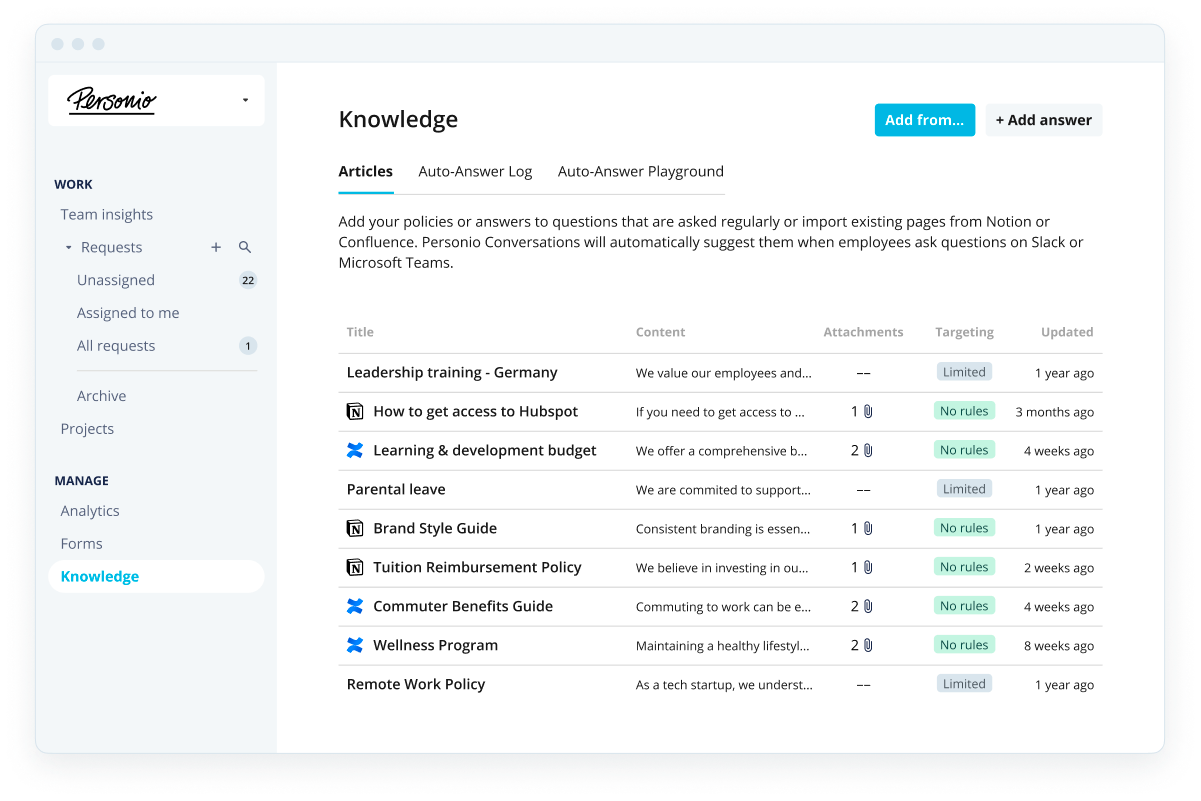Image resolution: width=1201 pixels, height=801 pixels.
Task: Click Limited targeting badge for Parental leave
Action: pyautogui.click(x=964, y=489)
